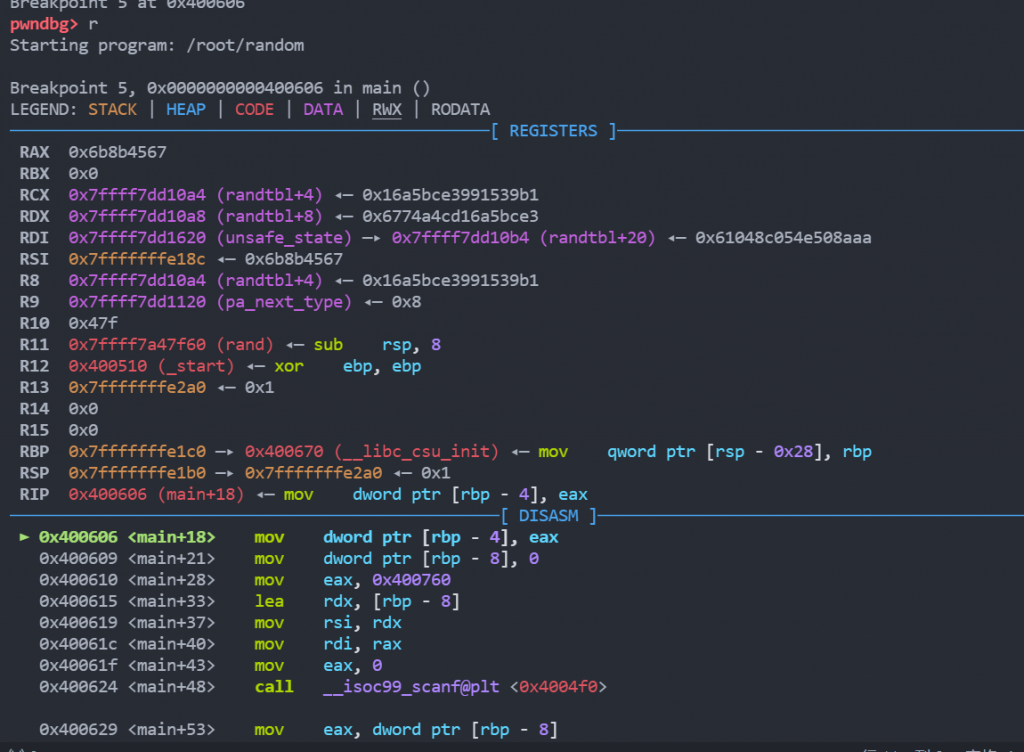The height and width of the screenshot is (752, 1024).
Task: Click the (pa_next_type) symbol in R9 row
Action: pos(284,302)
